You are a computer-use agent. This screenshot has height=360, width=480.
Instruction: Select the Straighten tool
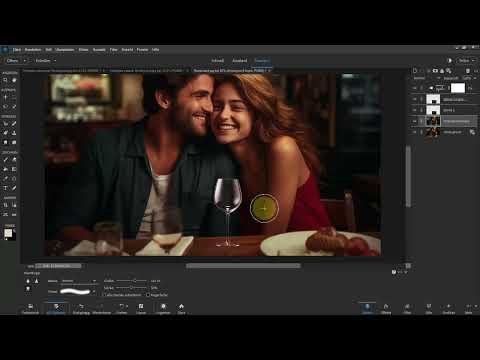[14, 214]
